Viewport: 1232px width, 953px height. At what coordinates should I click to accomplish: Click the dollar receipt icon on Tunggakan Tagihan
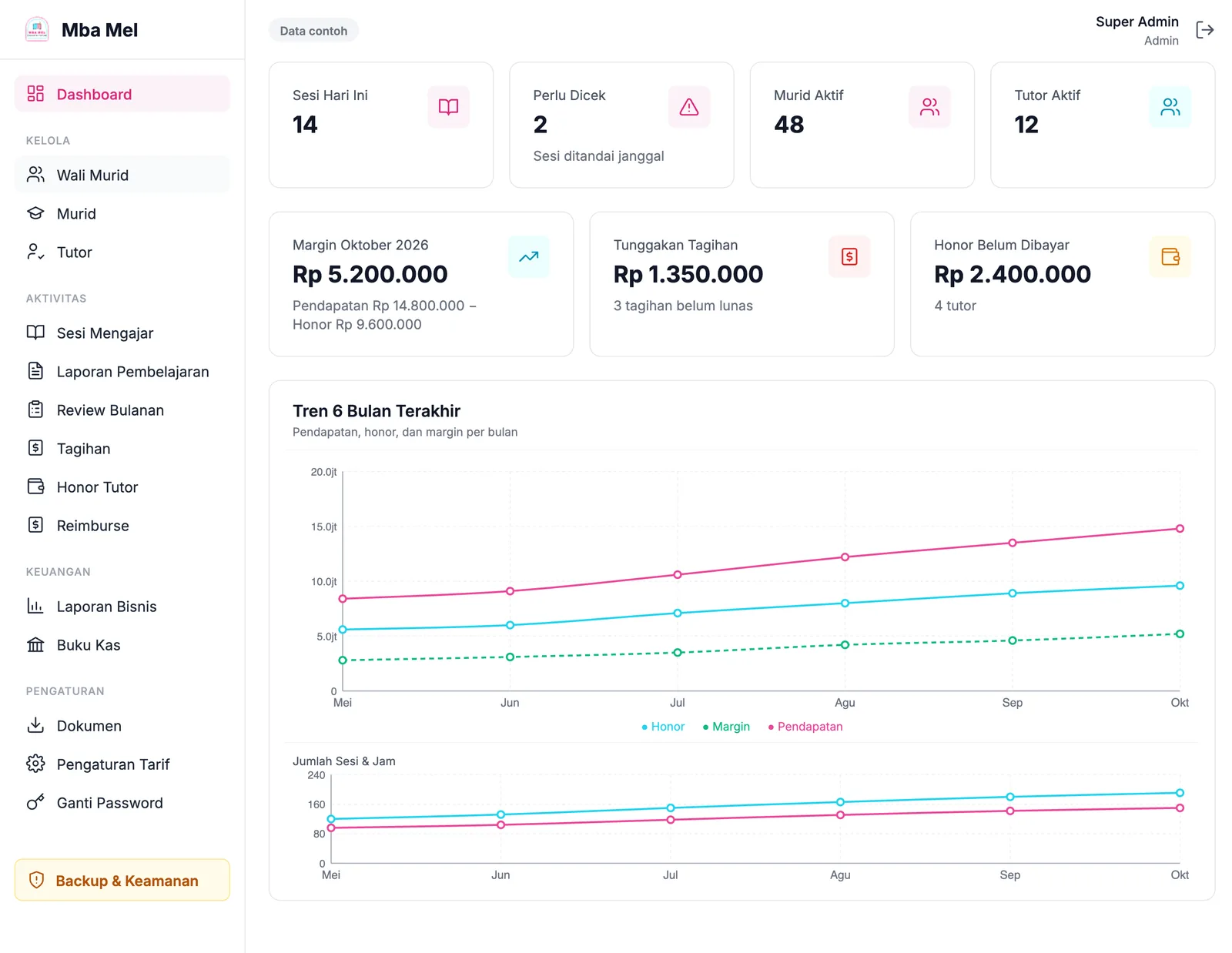[x=849, y=256]
